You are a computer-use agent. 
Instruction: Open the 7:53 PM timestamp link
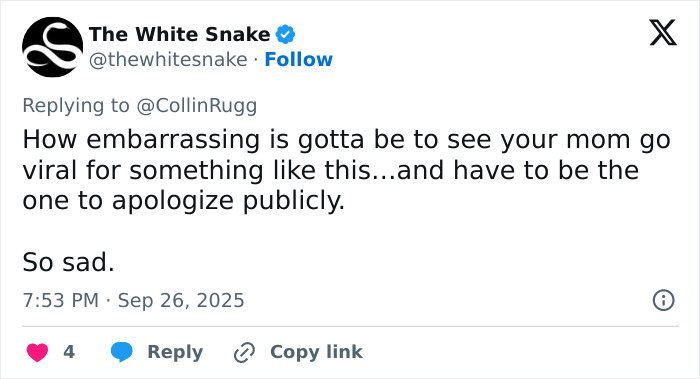tap(61, 300)
